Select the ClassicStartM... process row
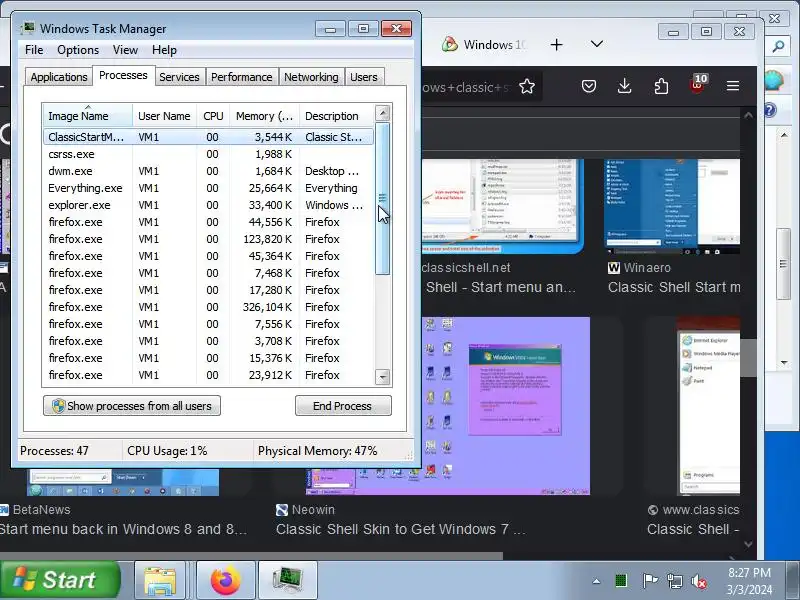The height and width of the screenshot is (600, 800). point(208,137)
